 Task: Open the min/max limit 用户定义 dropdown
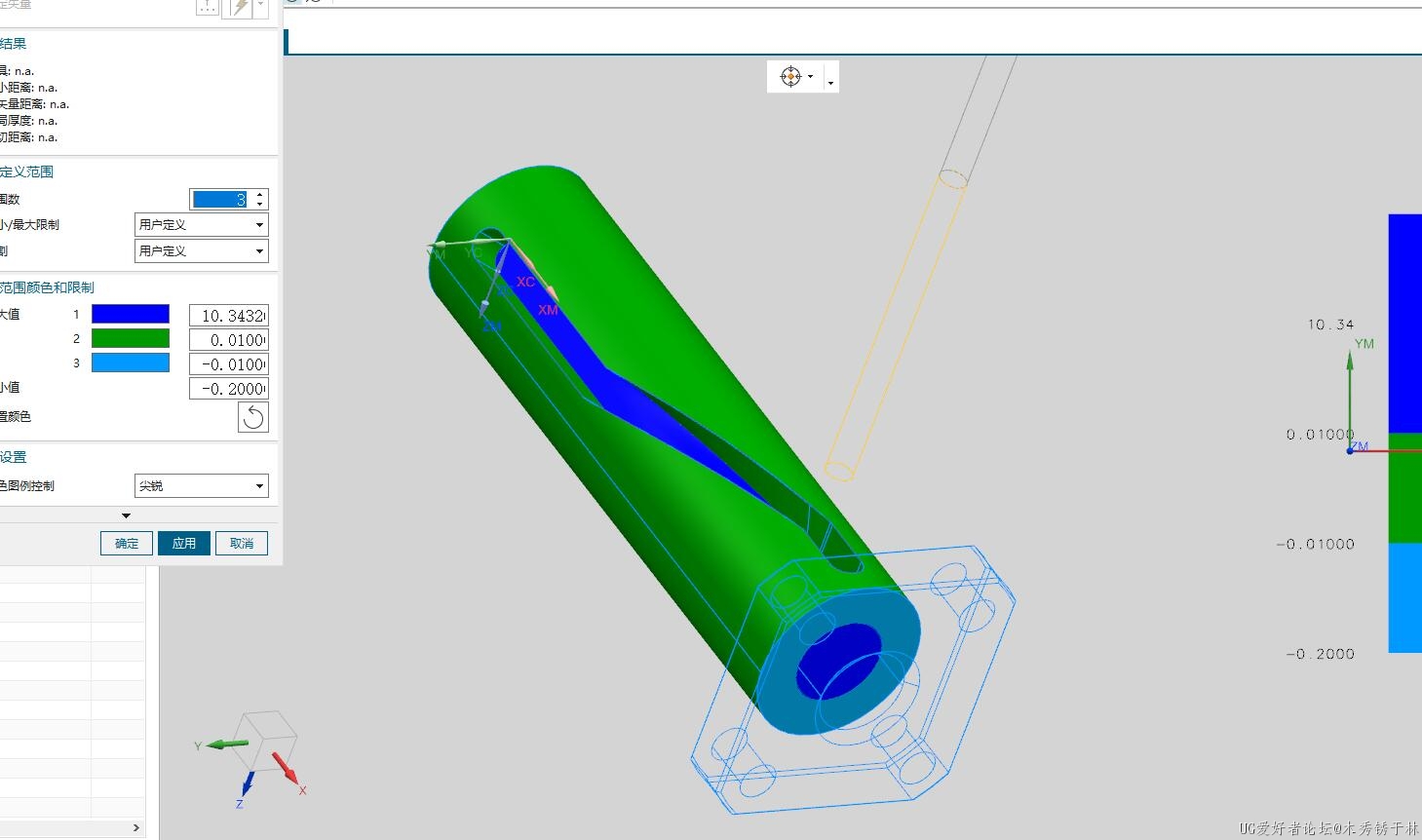click(201, 224)
